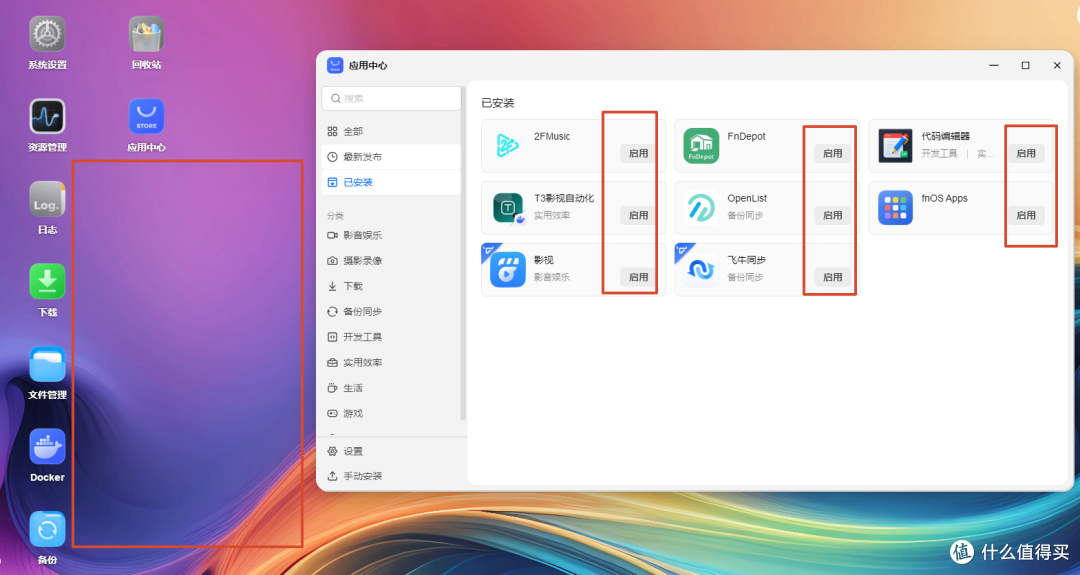This screenshot has height=575, width=1080.
Task: Click 手动安装 to install manually
Action: click(x=391, y=477)
